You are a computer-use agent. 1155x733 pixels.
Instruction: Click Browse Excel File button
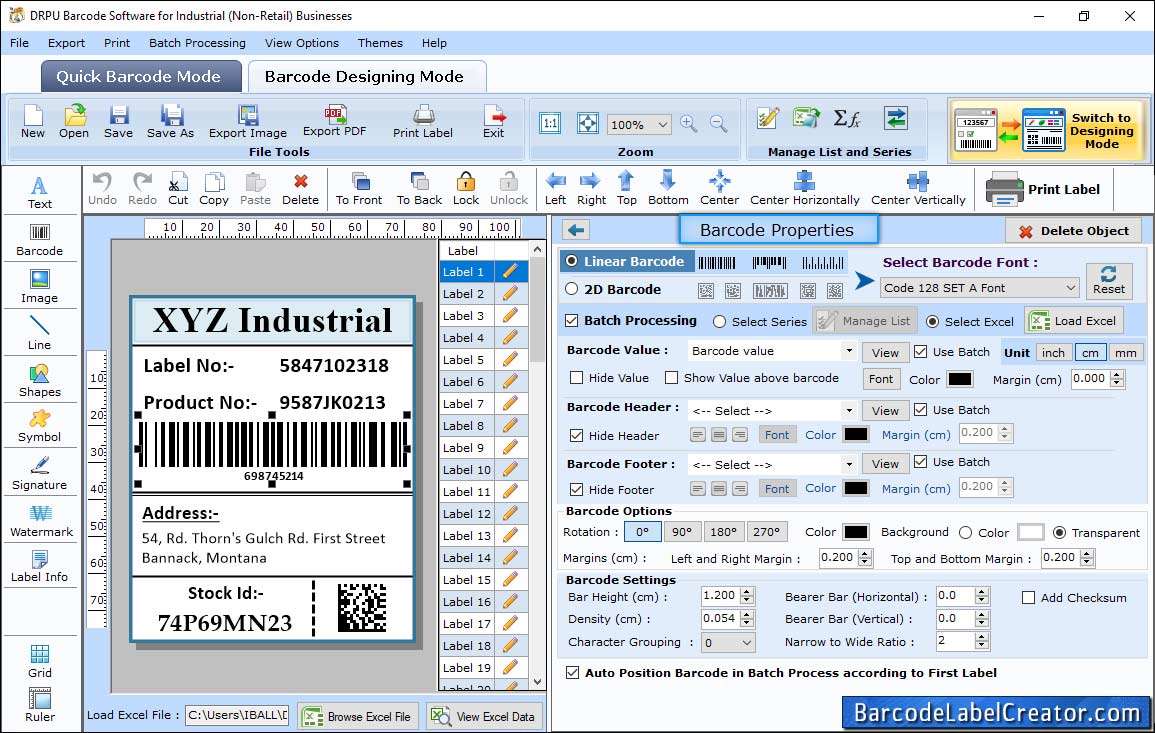point(358,716)
